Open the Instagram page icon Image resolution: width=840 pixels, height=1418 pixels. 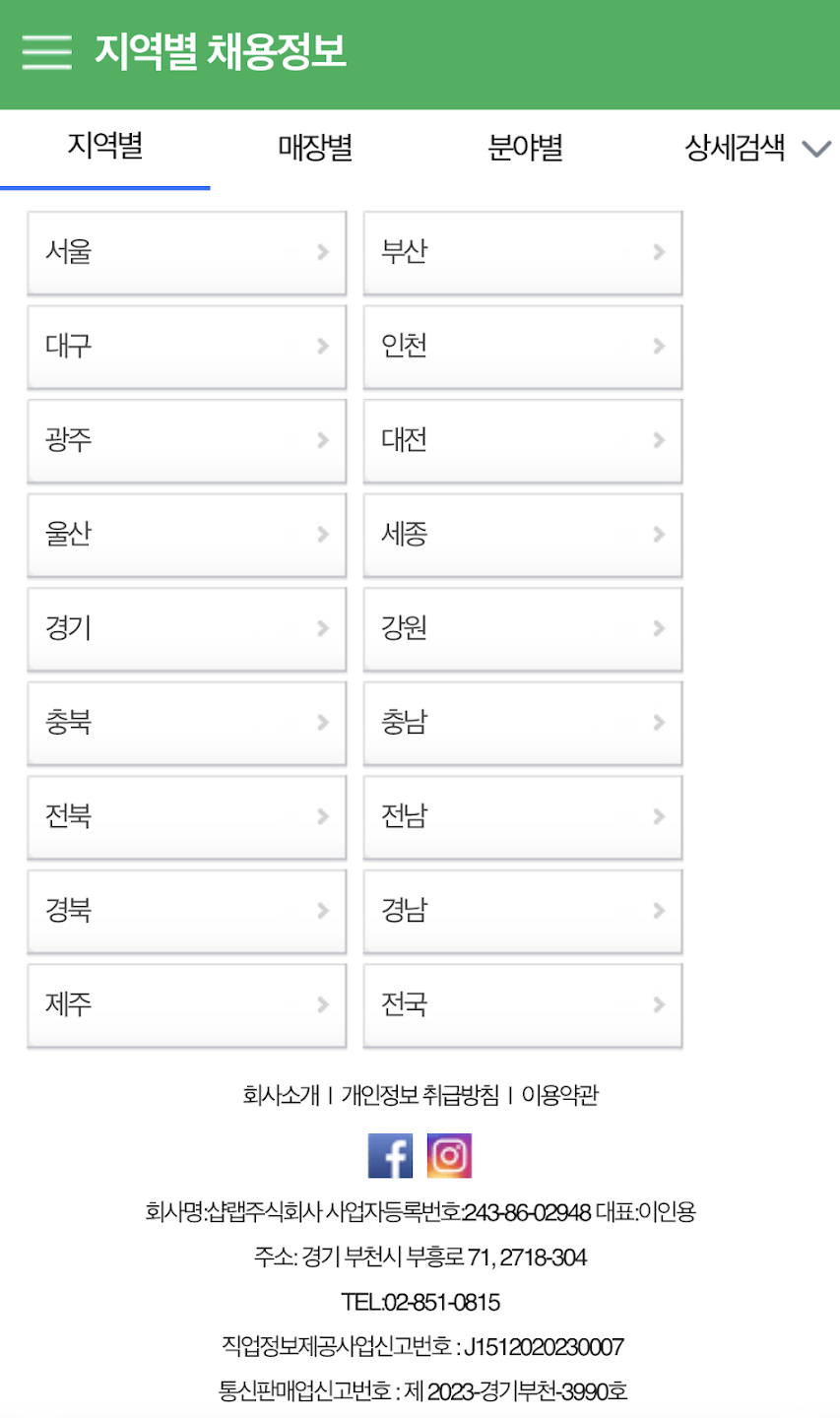point(451,1155)
